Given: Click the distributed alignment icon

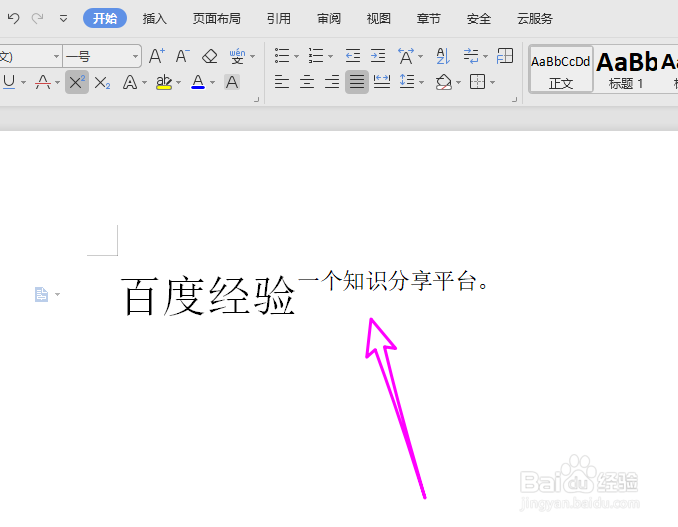Looking at the screenshot, I should click(382, 82).
